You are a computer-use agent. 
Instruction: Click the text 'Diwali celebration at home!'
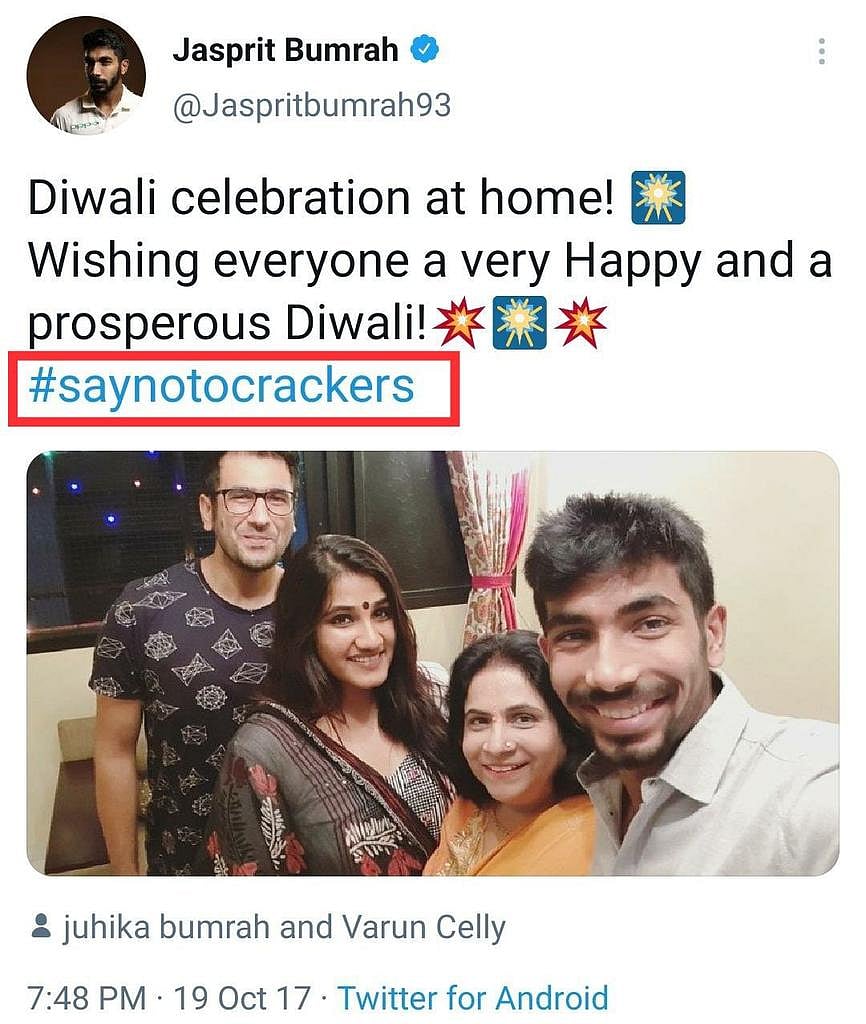(320, 200)
